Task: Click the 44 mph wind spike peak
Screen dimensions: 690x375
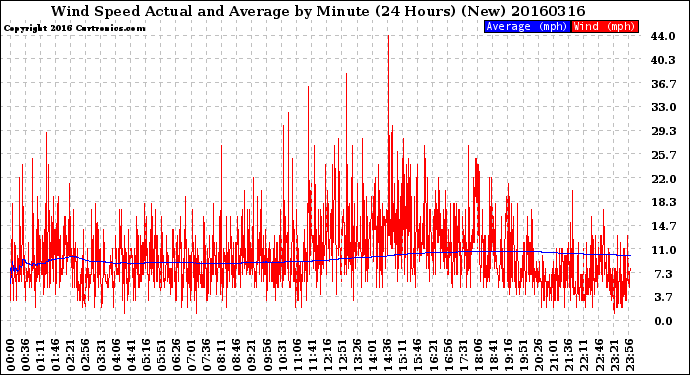Action: click(388, 37)
